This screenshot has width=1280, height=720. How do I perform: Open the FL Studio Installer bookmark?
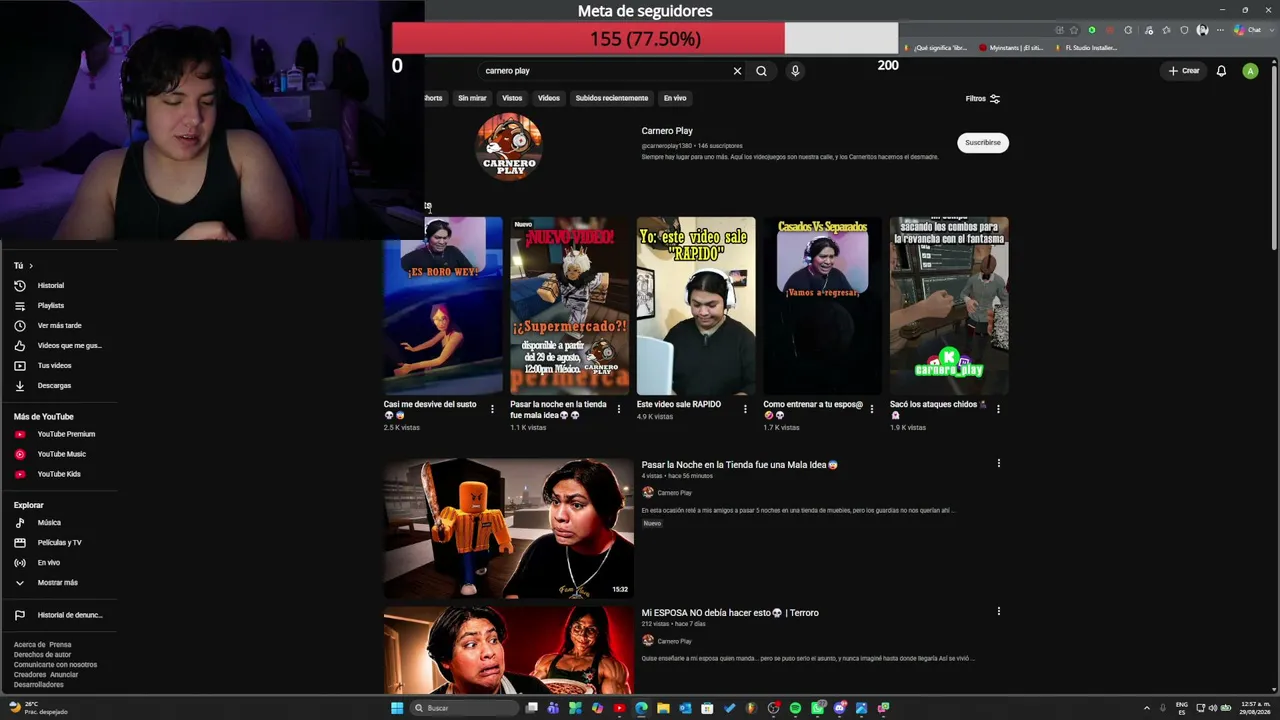point(1087,48)
